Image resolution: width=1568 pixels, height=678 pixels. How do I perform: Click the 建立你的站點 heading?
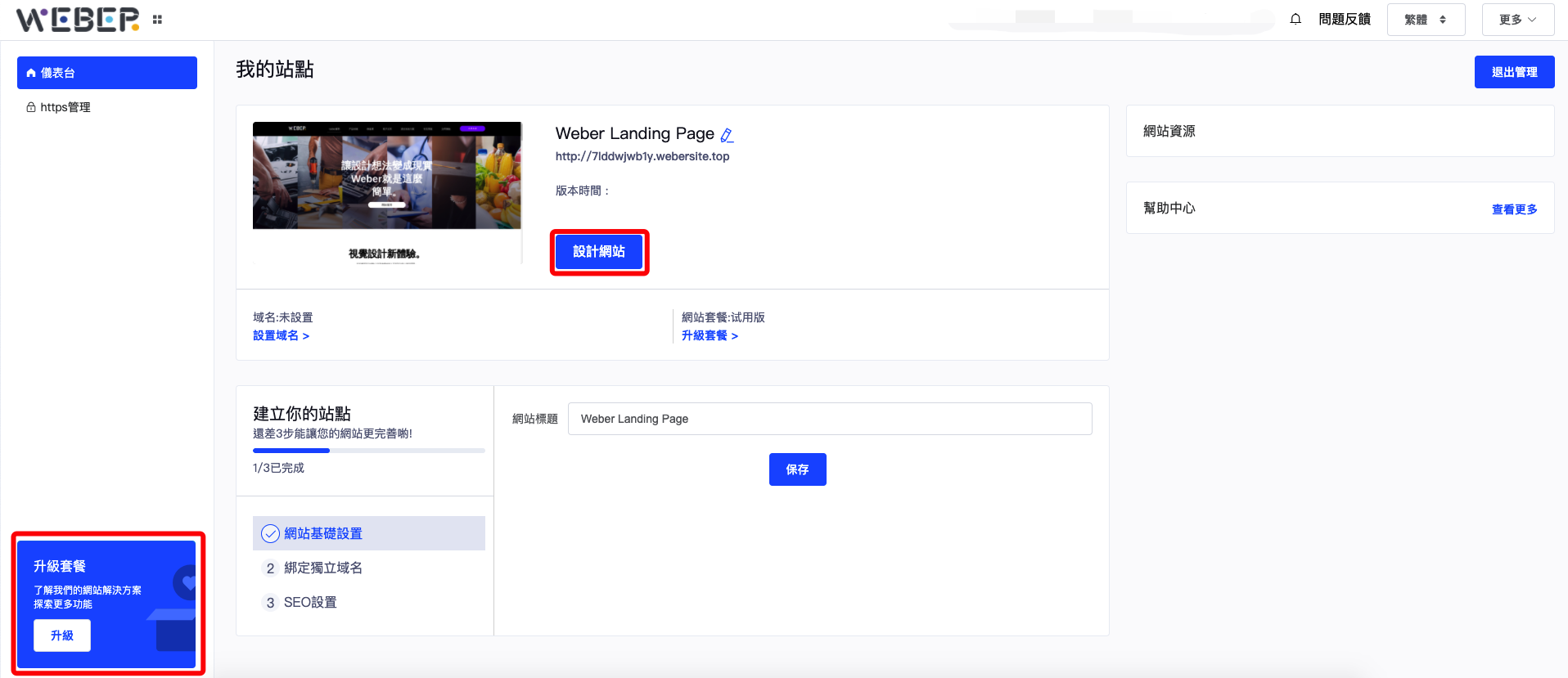pos(302,414)
